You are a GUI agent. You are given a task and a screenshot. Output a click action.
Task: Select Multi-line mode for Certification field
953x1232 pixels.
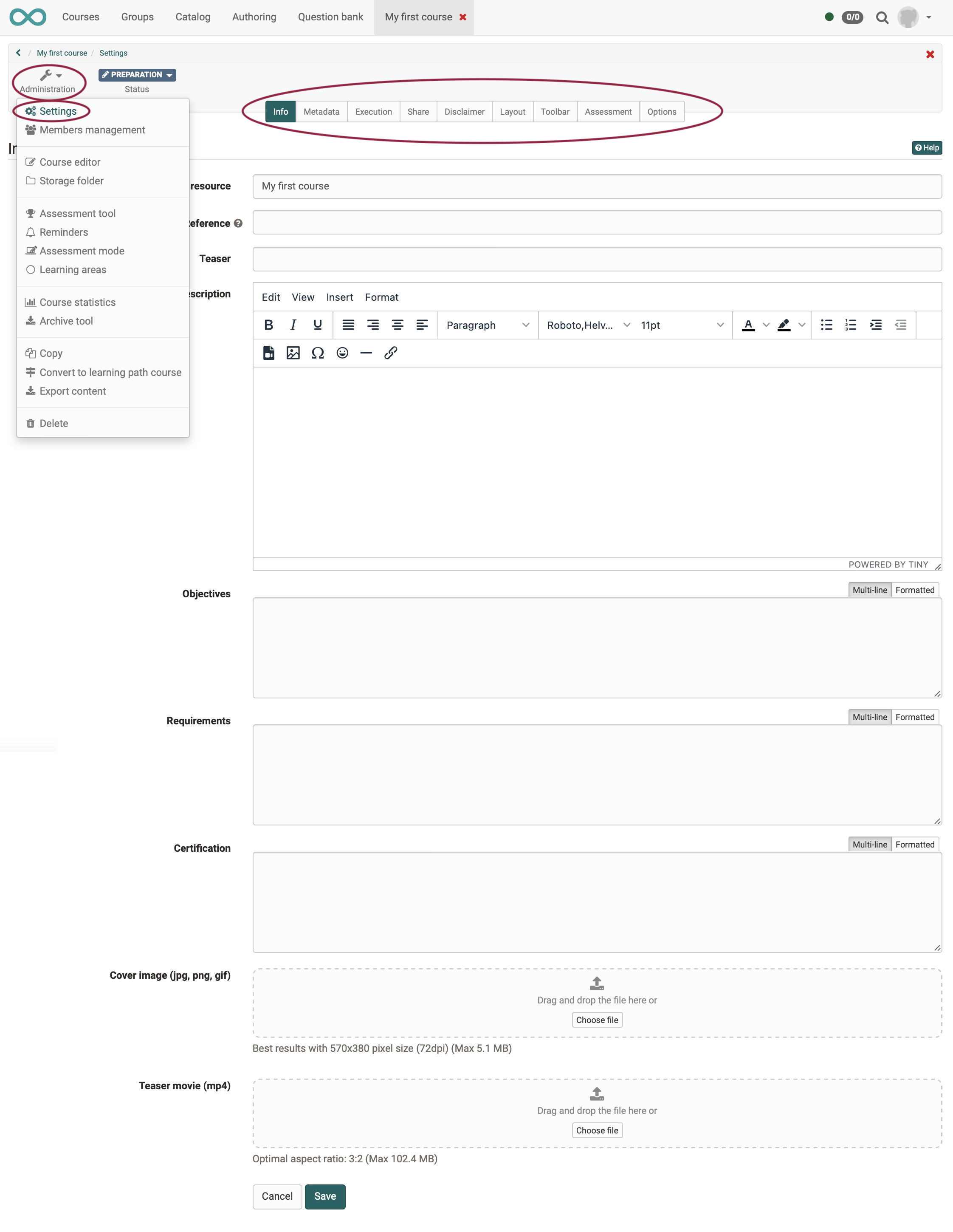click(x=869, y=845)
